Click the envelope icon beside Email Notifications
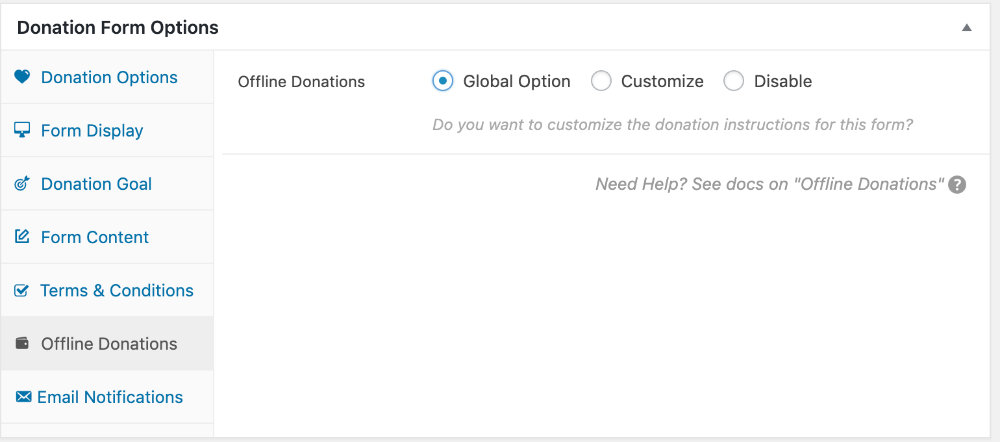The height and width of the screenshot is (442, 1000). point(23,397)
